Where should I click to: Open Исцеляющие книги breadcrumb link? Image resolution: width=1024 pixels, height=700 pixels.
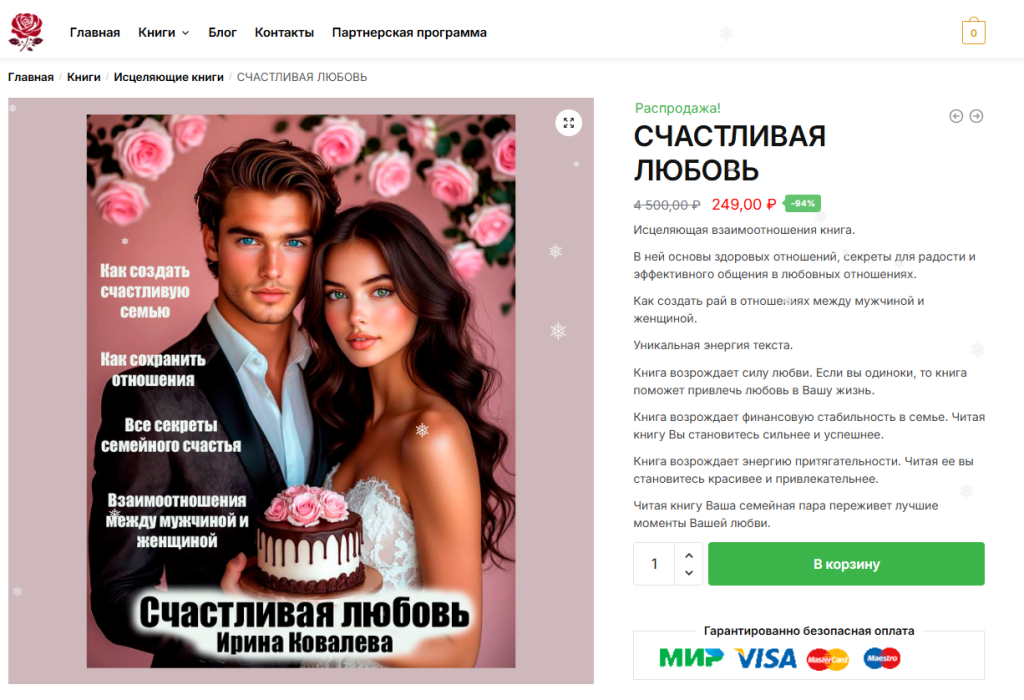pyautogui.click(x=168, y=77)
